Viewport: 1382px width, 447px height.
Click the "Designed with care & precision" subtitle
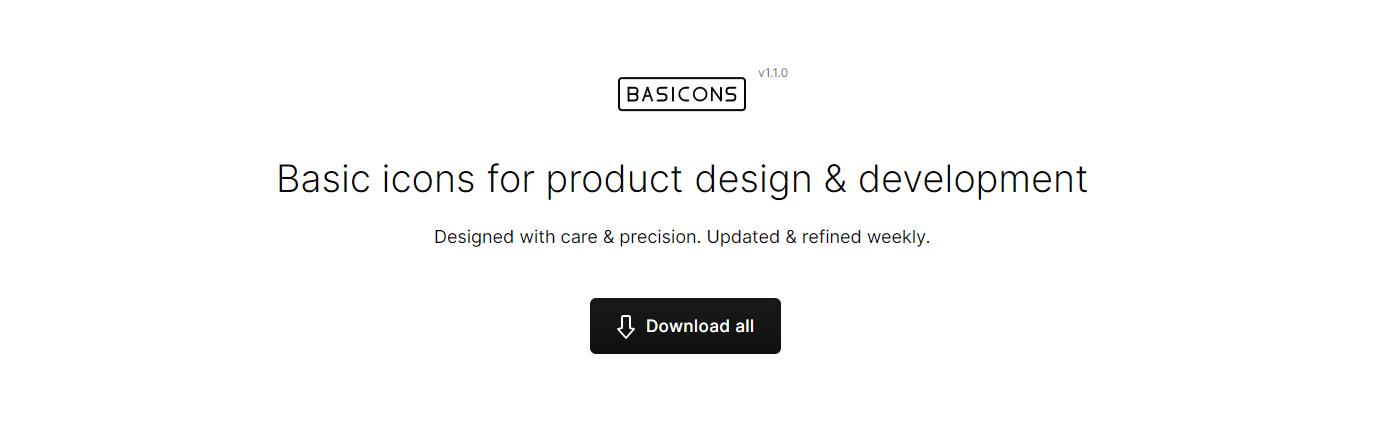pos(568,237)
